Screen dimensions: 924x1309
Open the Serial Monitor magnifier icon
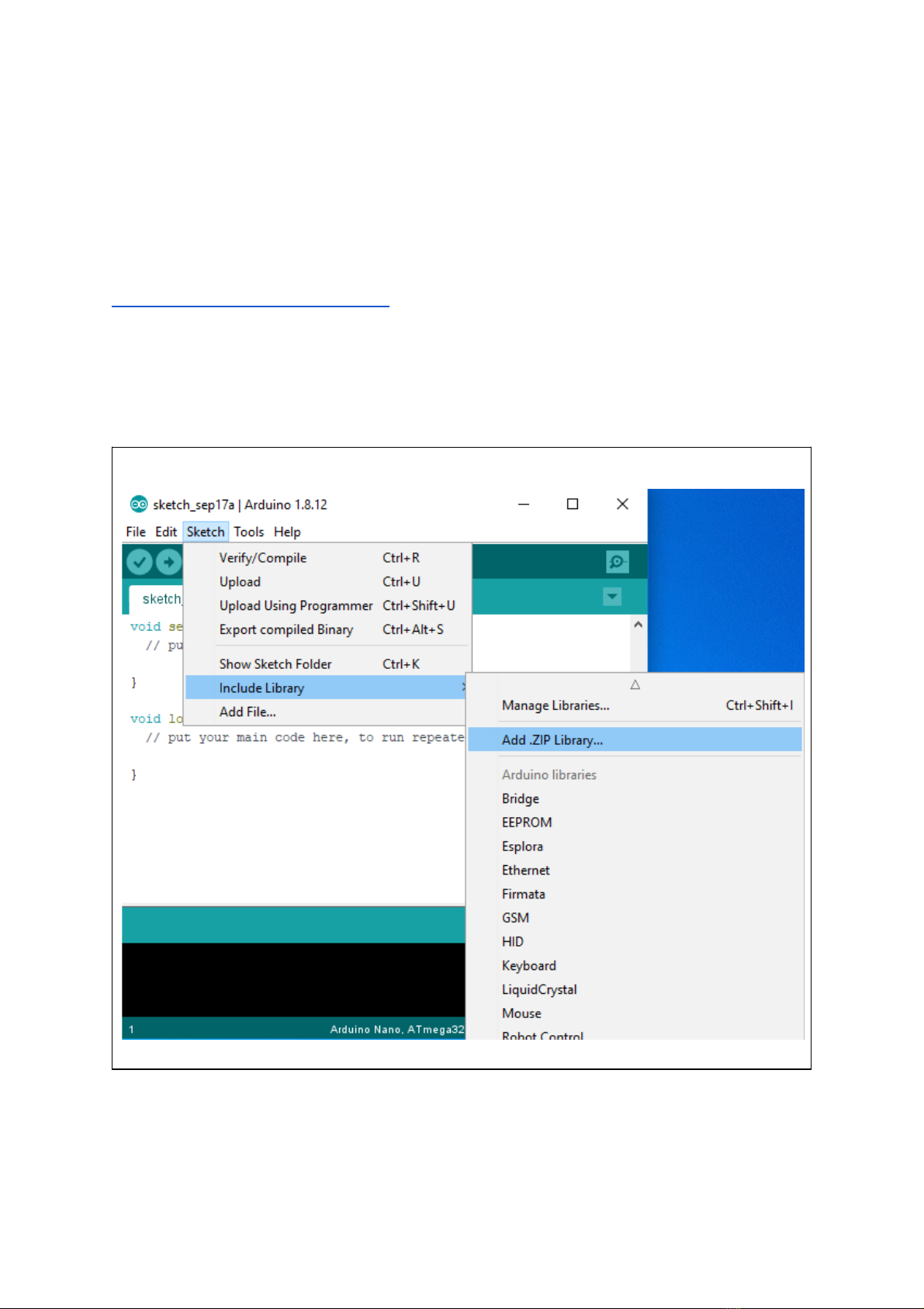pyautogui.click(x=618, y=562)
